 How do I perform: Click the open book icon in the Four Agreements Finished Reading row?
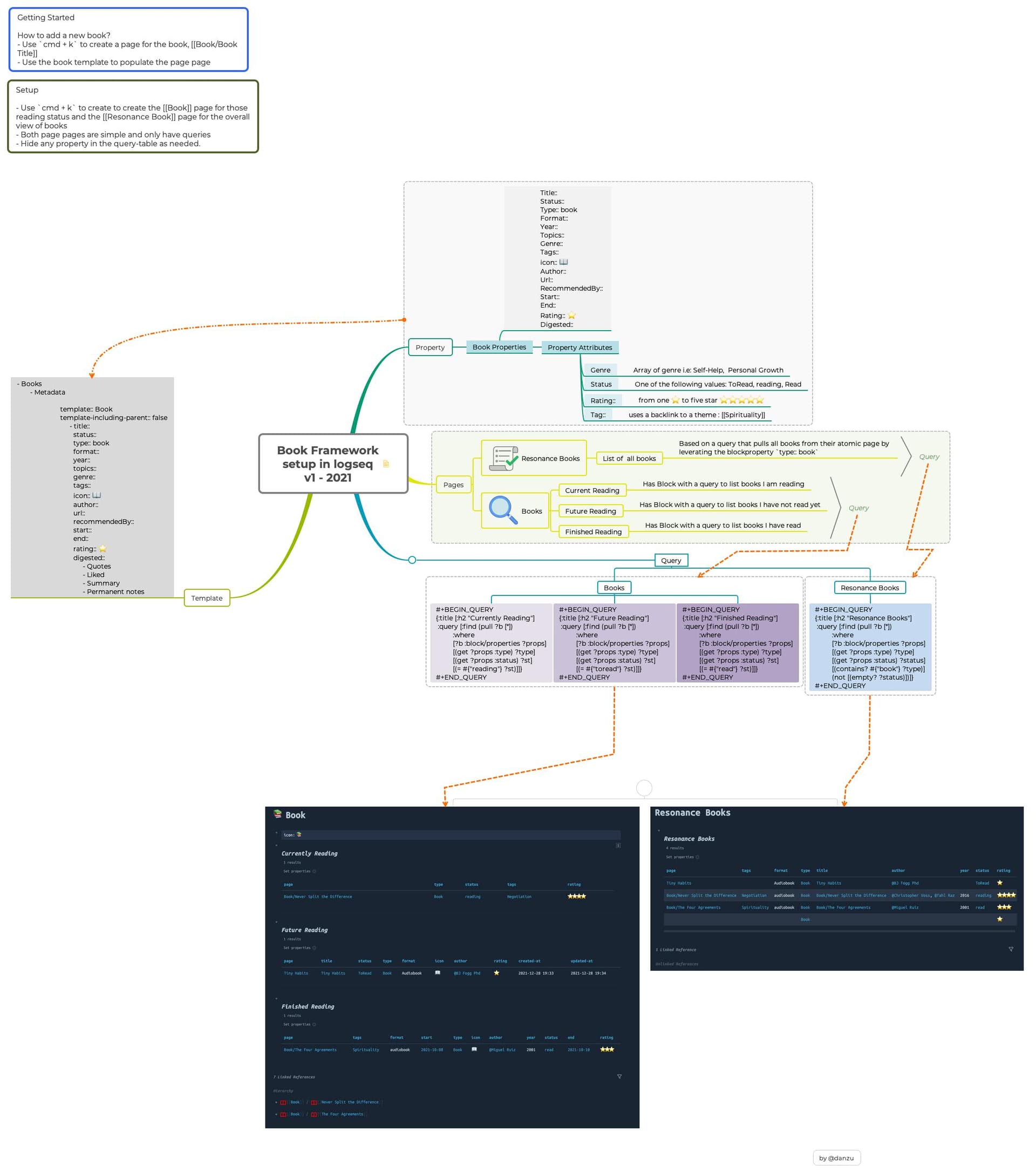point(474,1049)
